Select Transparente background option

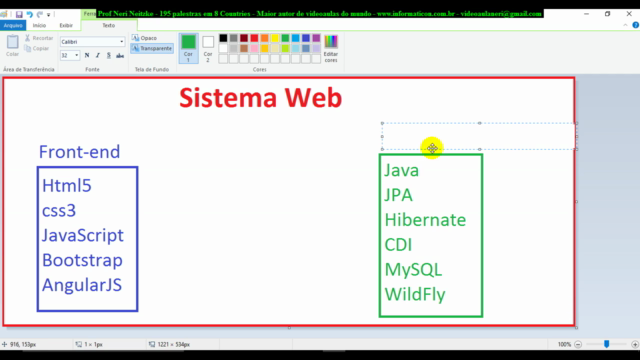[x=152, y=48]
